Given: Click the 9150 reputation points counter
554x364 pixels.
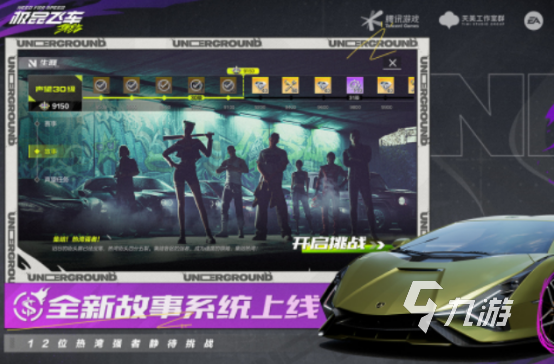Looking at the screenshot, I should (x=55, y=106).
